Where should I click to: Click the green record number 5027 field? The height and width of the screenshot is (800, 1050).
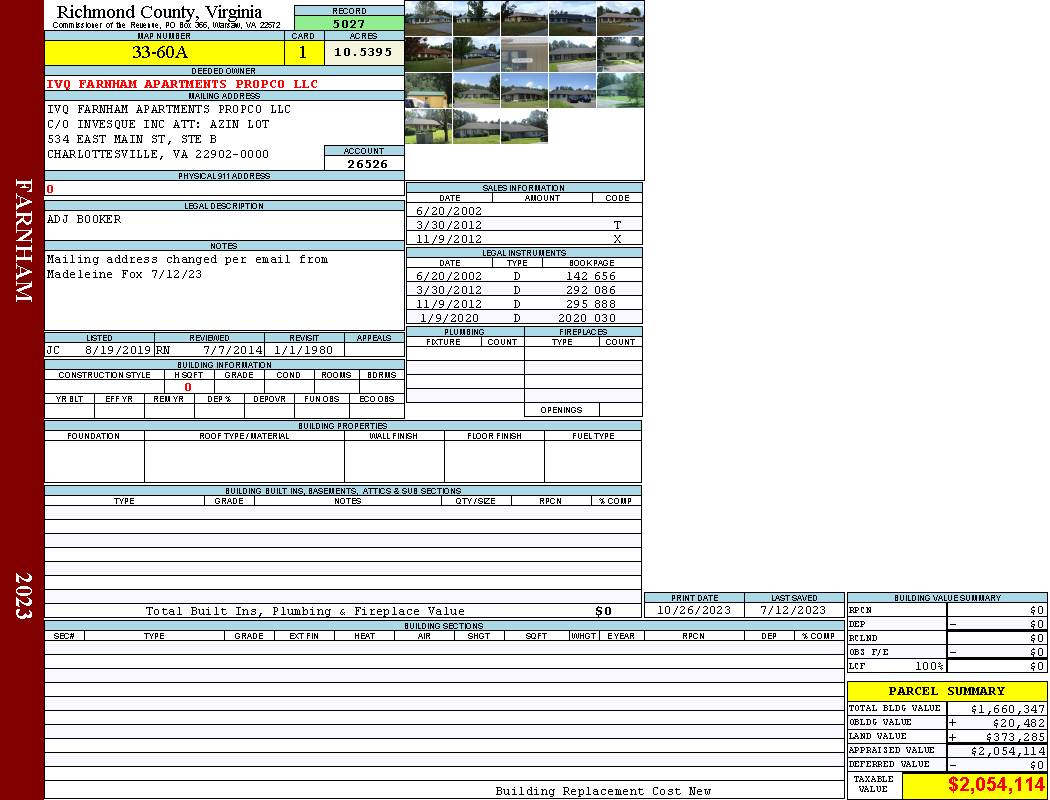348,24
